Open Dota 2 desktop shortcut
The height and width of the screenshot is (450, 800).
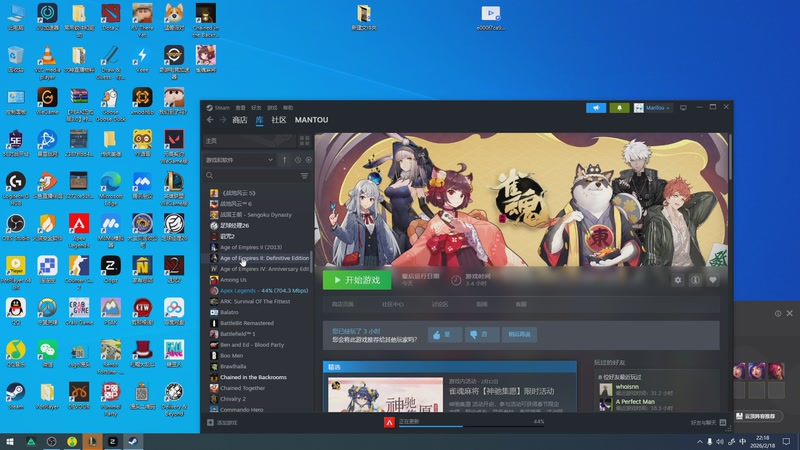tap(110, 17)
